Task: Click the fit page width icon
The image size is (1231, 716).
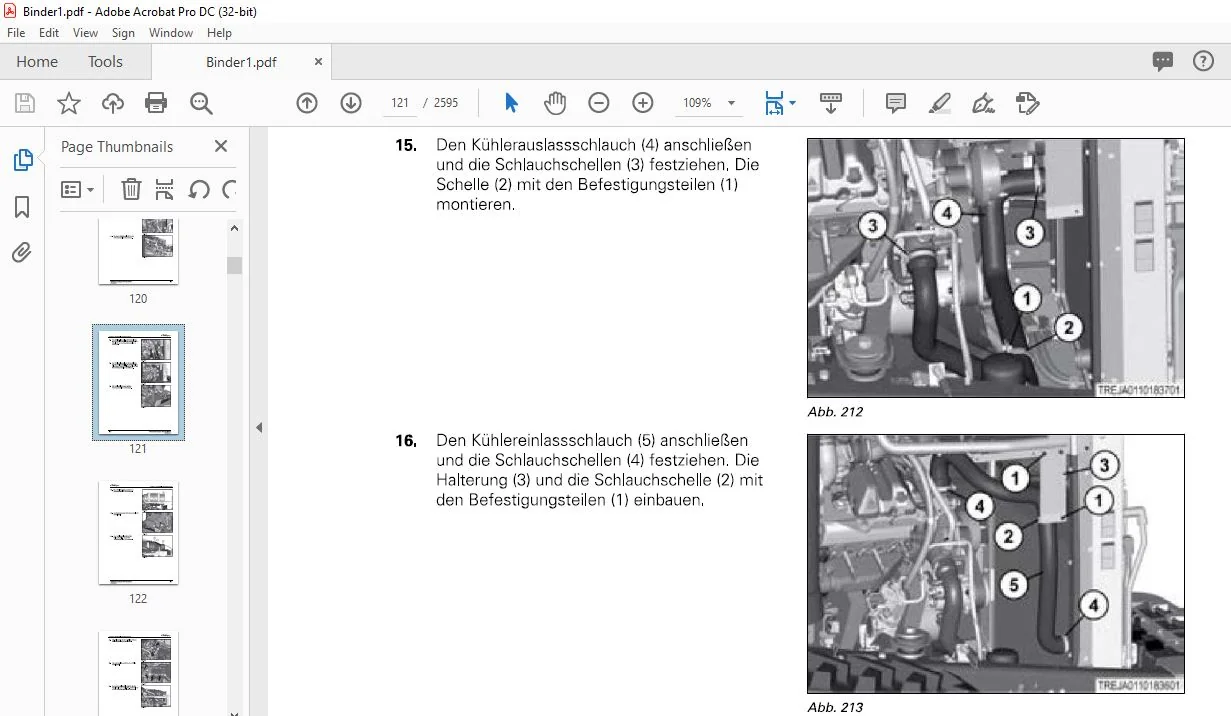Action: coord(774,103)
